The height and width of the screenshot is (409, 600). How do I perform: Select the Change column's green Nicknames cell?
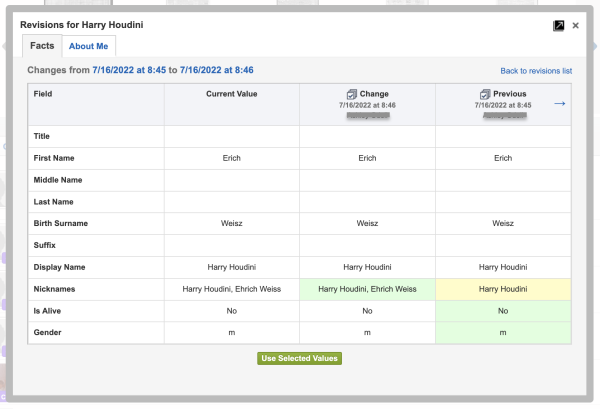pos(367,289)
